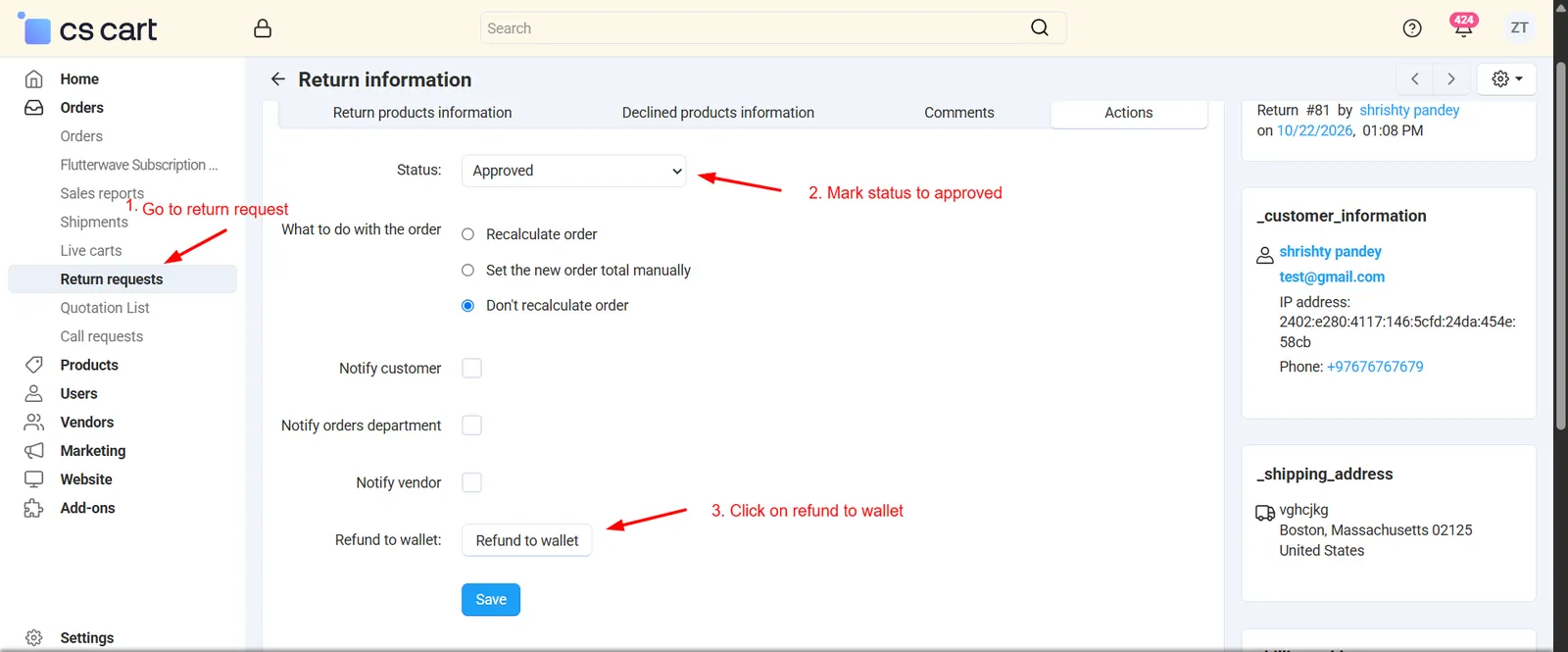The image size is (1568, 652).
Task: Open notifications bell with 424 badge
Action: (1463, 26)
